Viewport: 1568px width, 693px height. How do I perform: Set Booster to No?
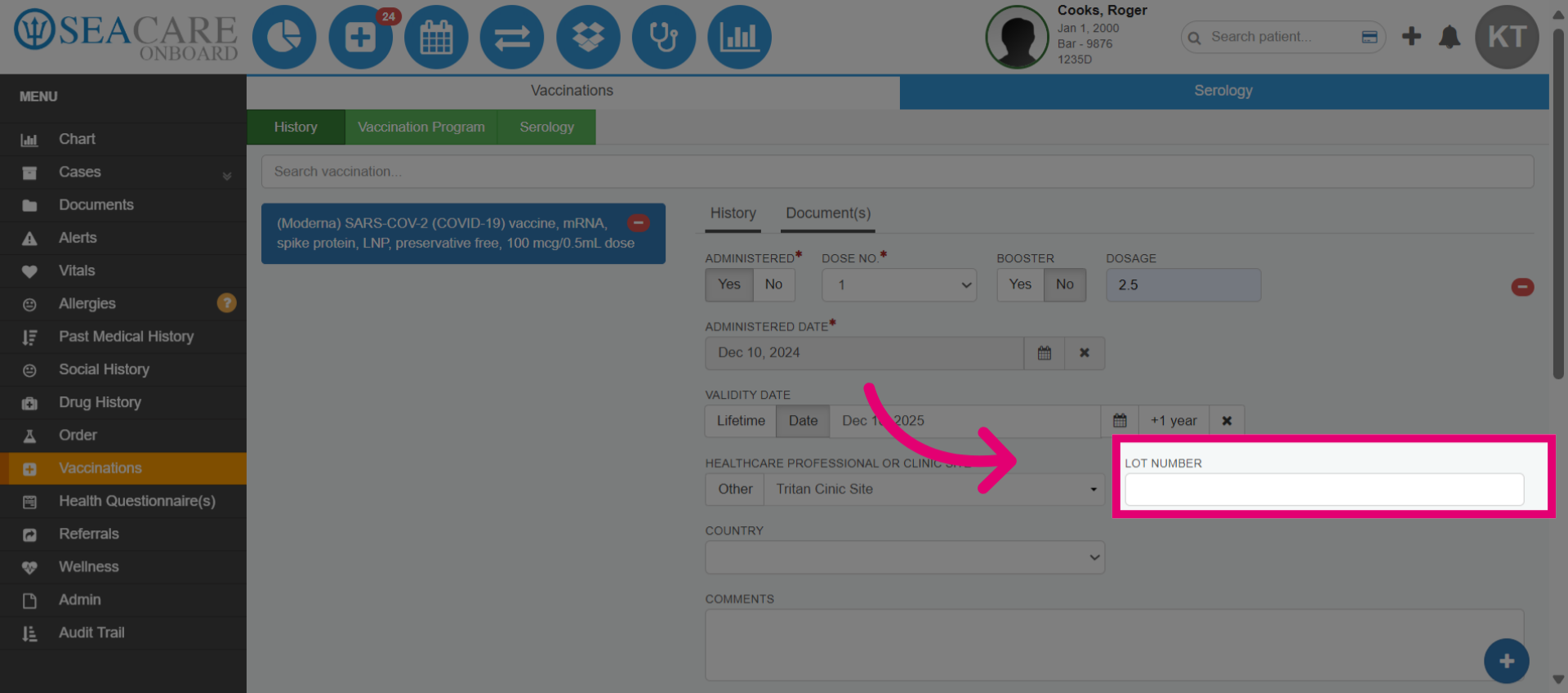pyautogui.click(x=1065, y=284)
